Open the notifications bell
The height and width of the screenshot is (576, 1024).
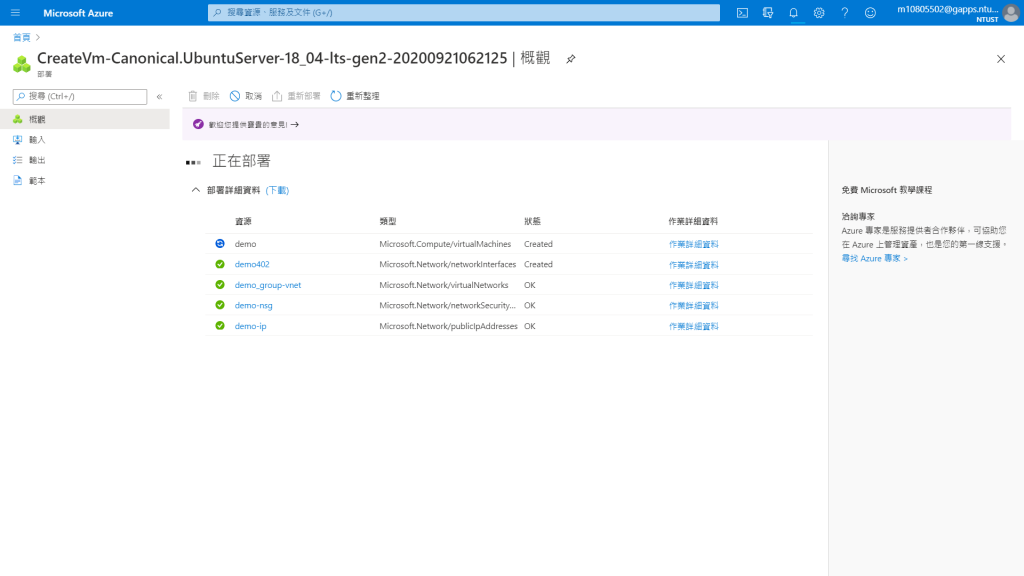793,12
